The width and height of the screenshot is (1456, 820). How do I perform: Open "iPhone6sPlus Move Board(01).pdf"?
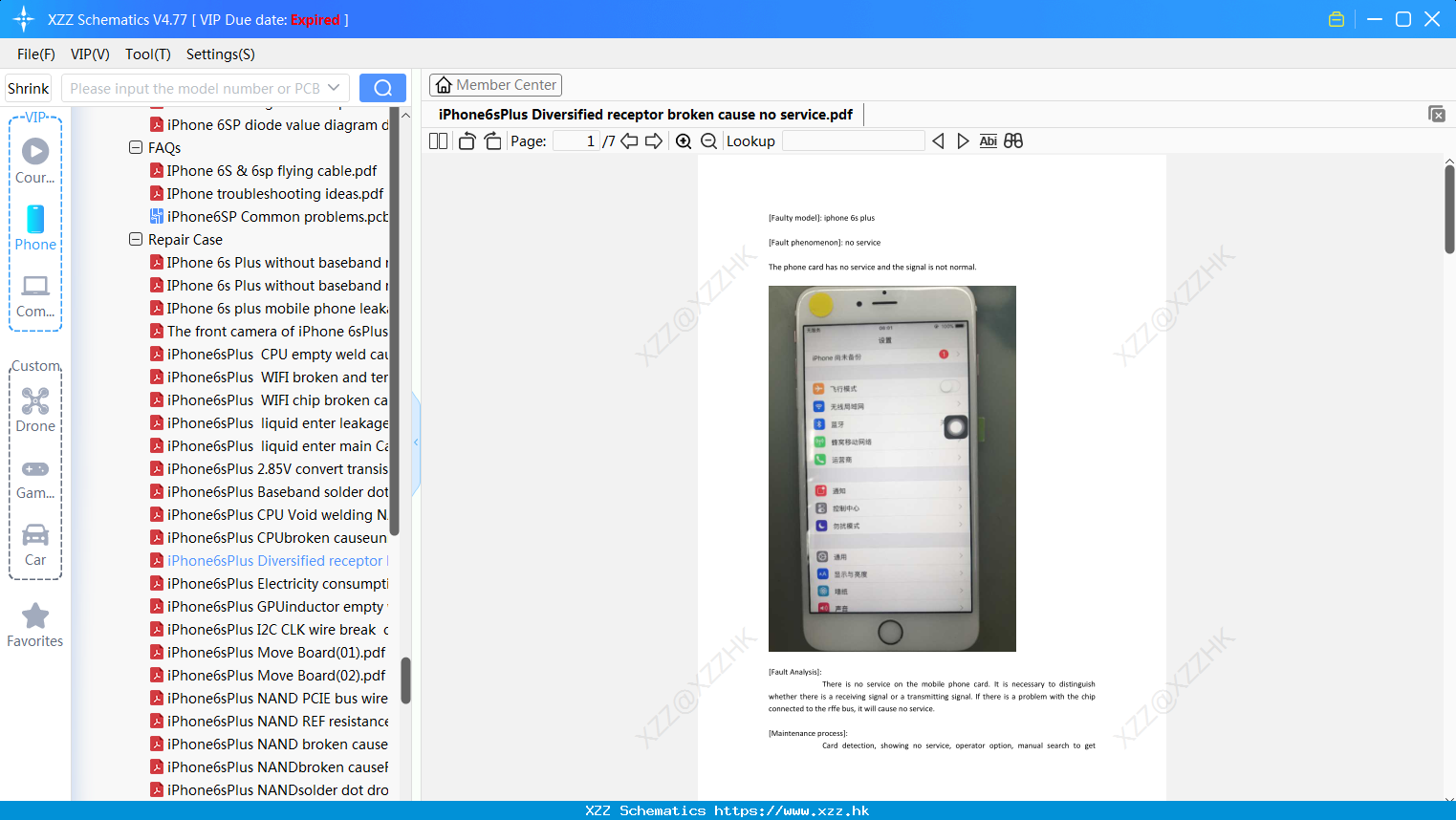click(x=268, y=653)
